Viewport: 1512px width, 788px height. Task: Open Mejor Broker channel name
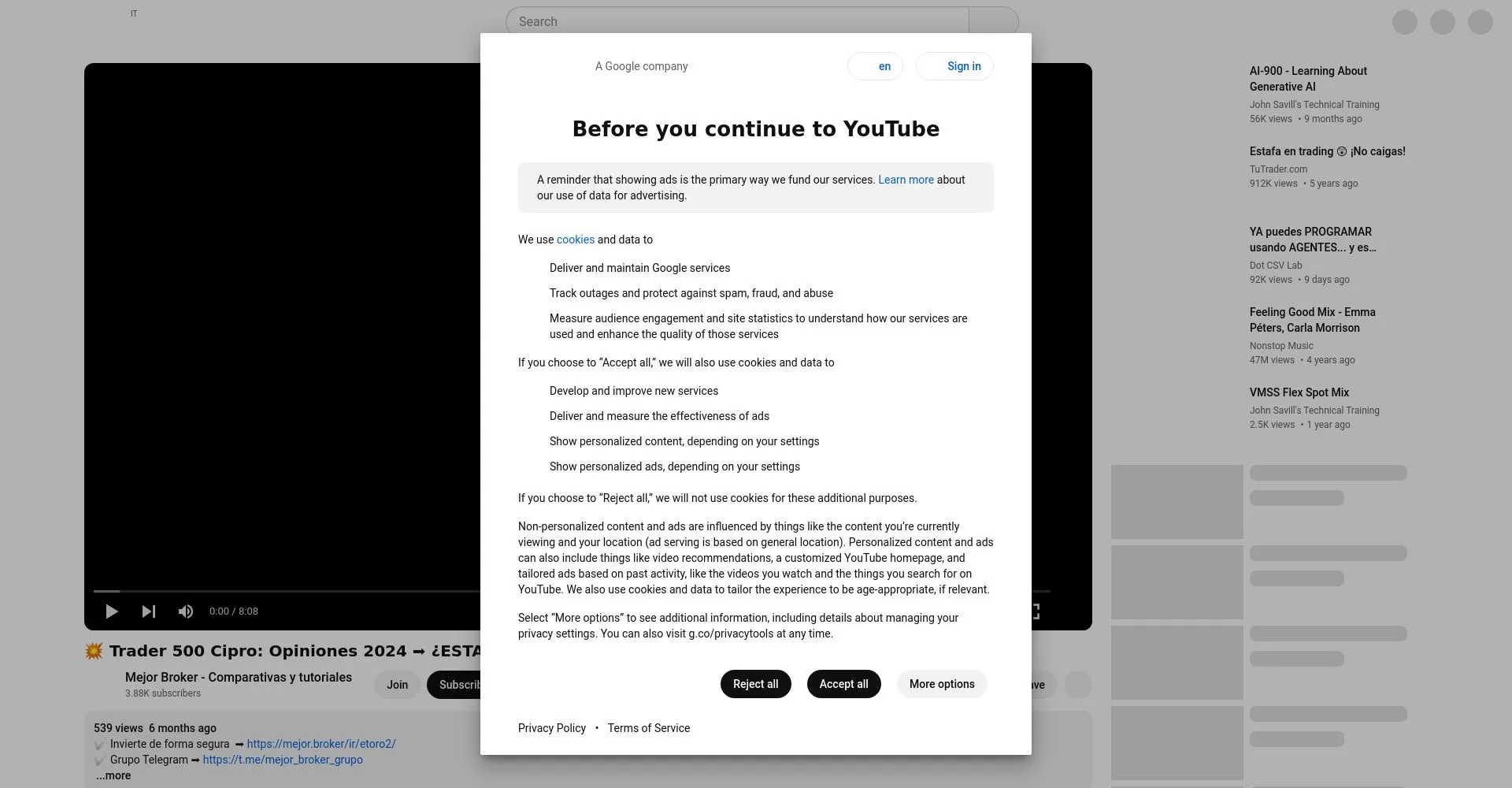(239, 677)
